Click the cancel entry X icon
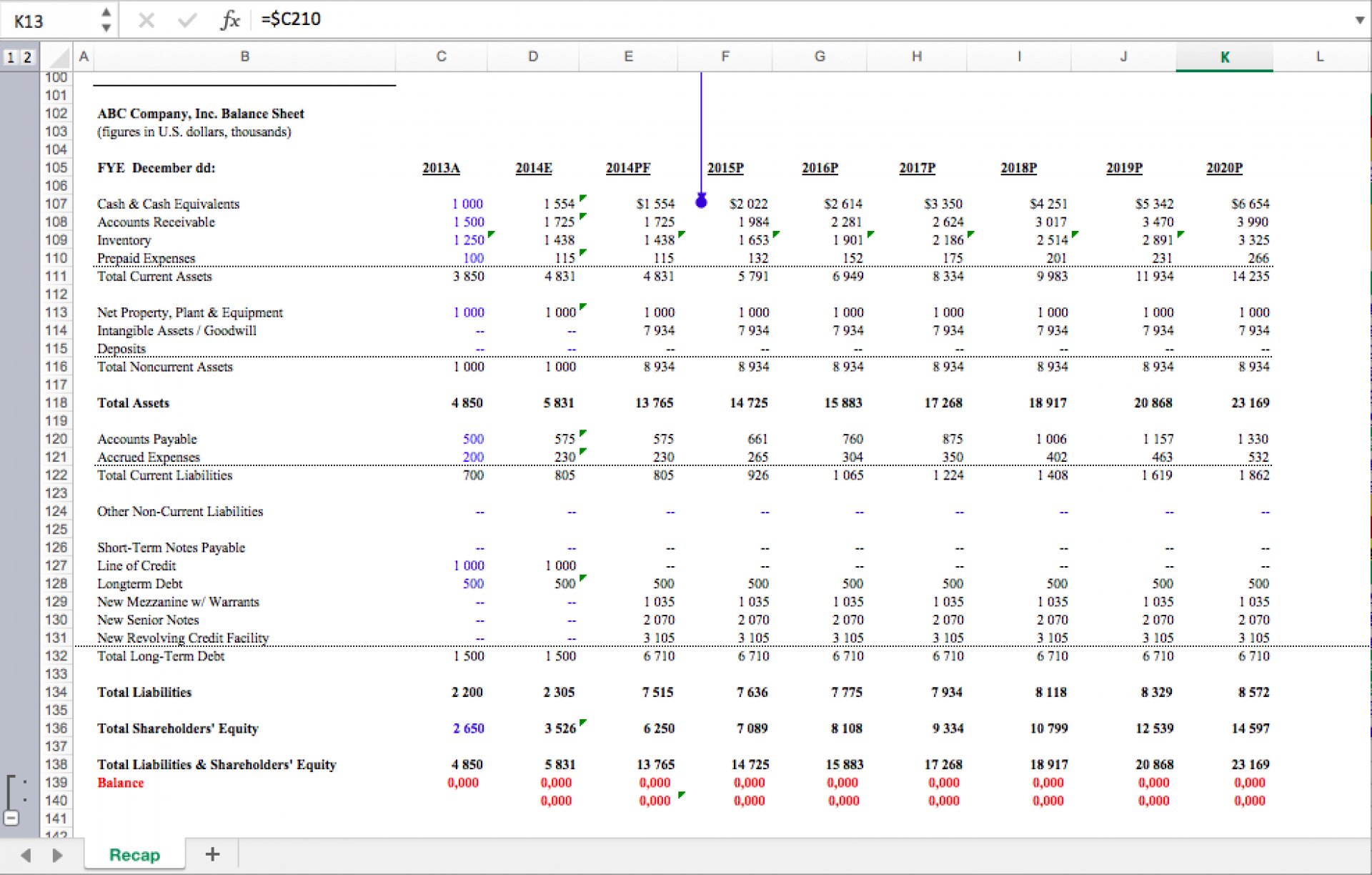 click(x=146, y=20)
